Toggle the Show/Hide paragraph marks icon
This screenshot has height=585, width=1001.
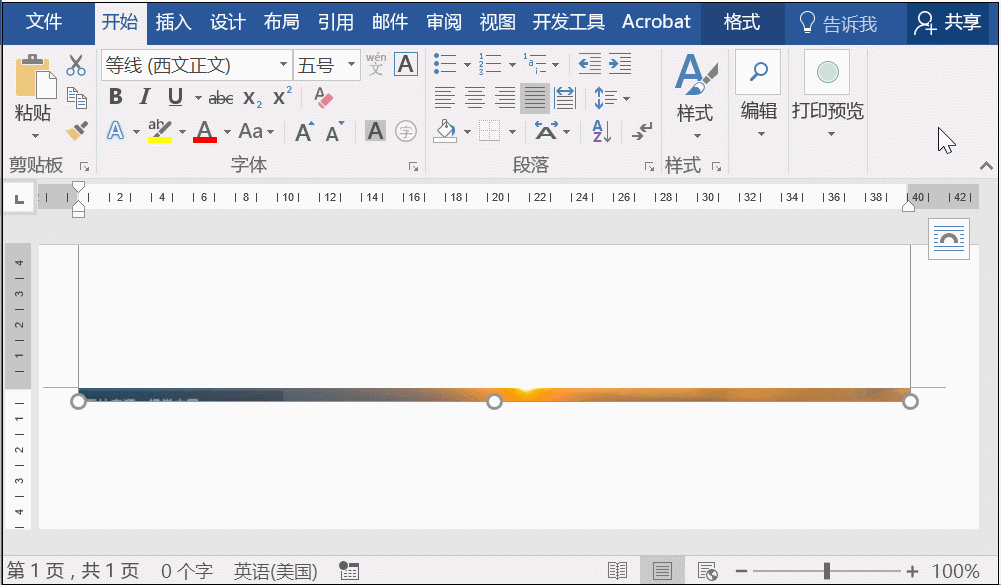[642, 130]
